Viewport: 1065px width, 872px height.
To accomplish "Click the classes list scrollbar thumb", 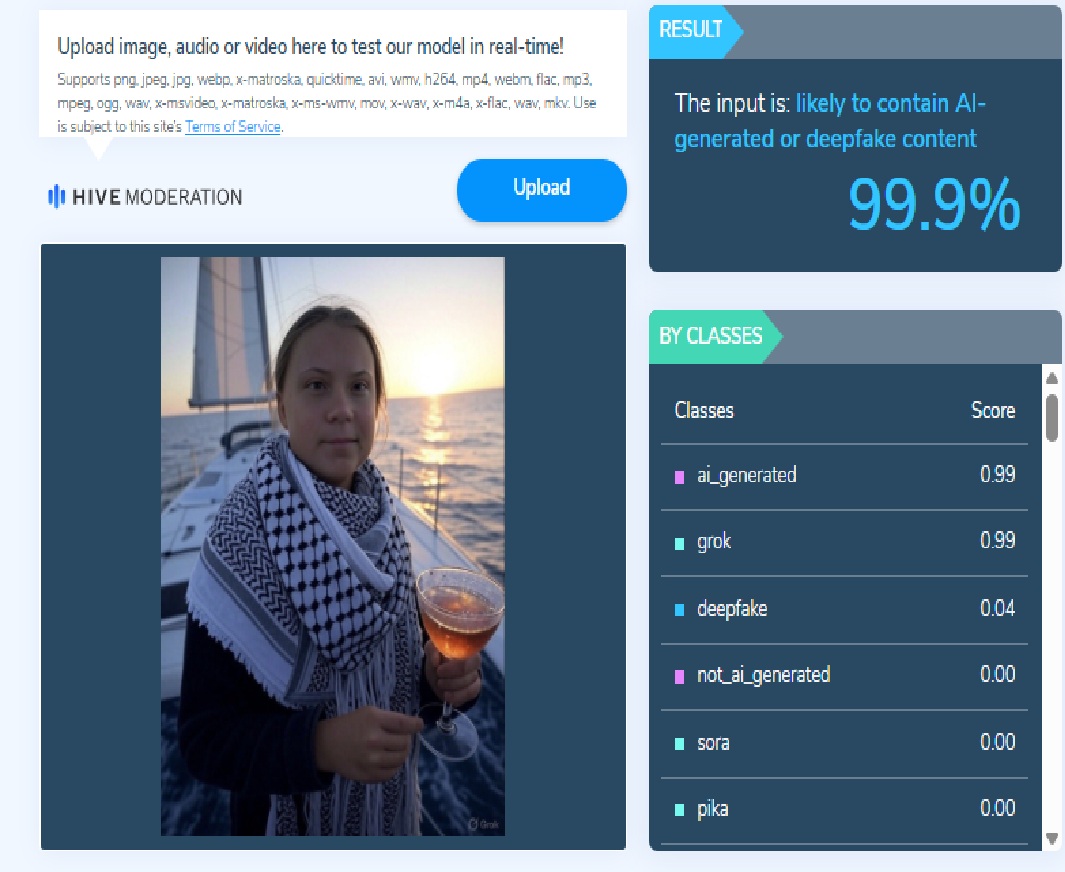I will 1052,417.
